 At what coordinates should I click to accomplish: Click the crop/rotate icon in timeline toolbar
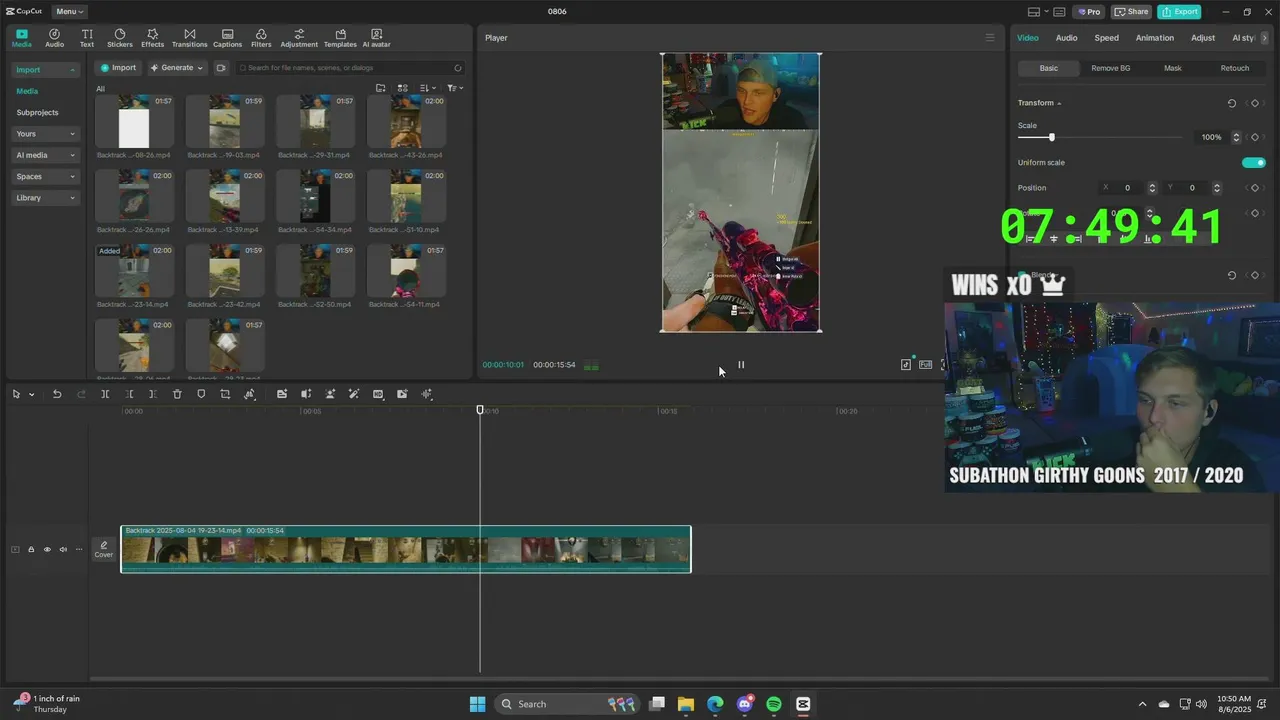225,394
